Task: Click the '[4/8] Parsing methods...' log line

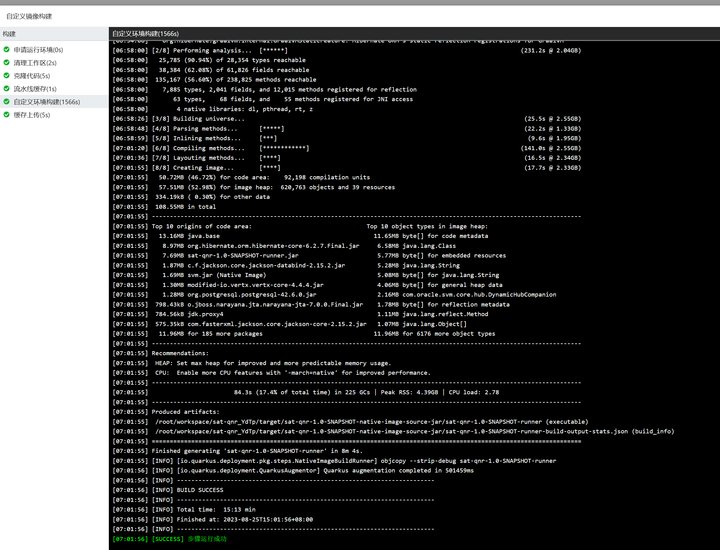Action: [347, 129]
